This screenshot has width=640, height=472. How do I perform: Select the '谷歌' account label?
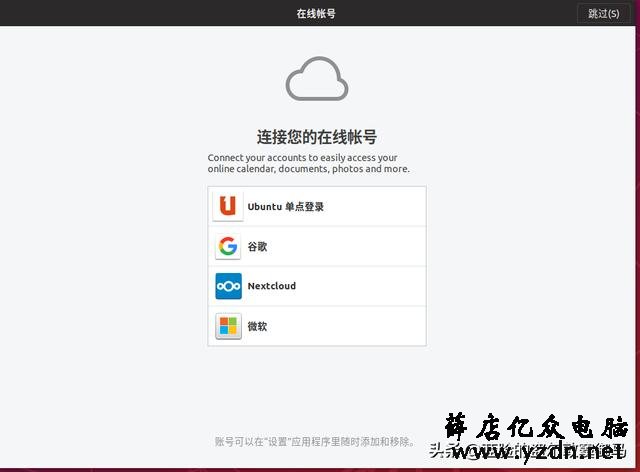(x=257, y=247)
